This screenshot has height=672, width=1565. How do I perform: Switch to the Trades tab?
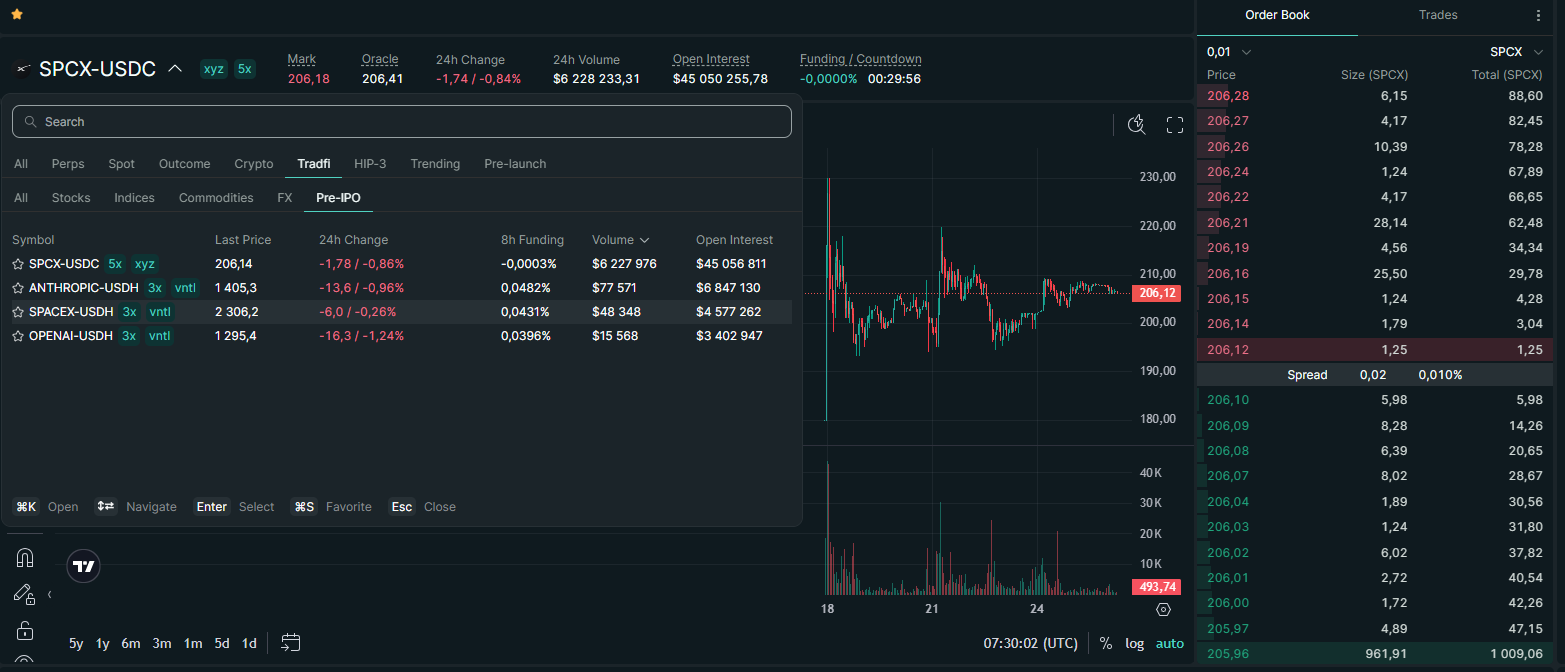[1438, 15]
